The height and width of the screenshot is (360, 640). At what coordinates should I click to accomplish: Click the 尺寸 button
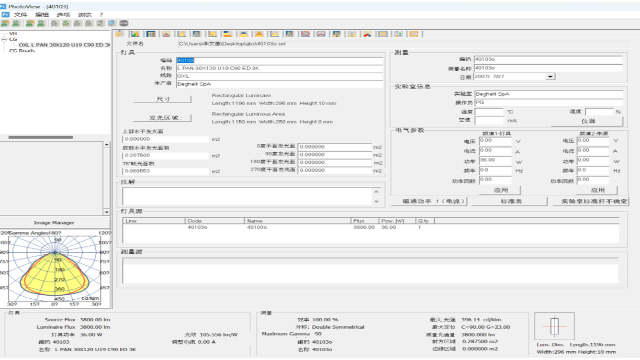coord(162,99)
